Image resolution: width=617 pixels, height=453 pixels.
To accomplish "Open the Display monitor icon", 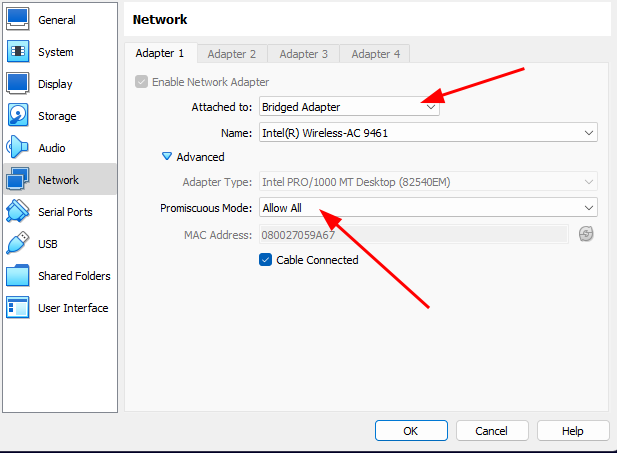I will (18, 83).
